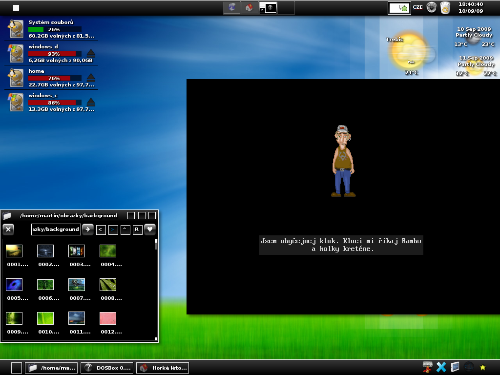Click today's sun weather icon
Image resolution: width=500 pixels, height=375 pixels.
(410, 51)
